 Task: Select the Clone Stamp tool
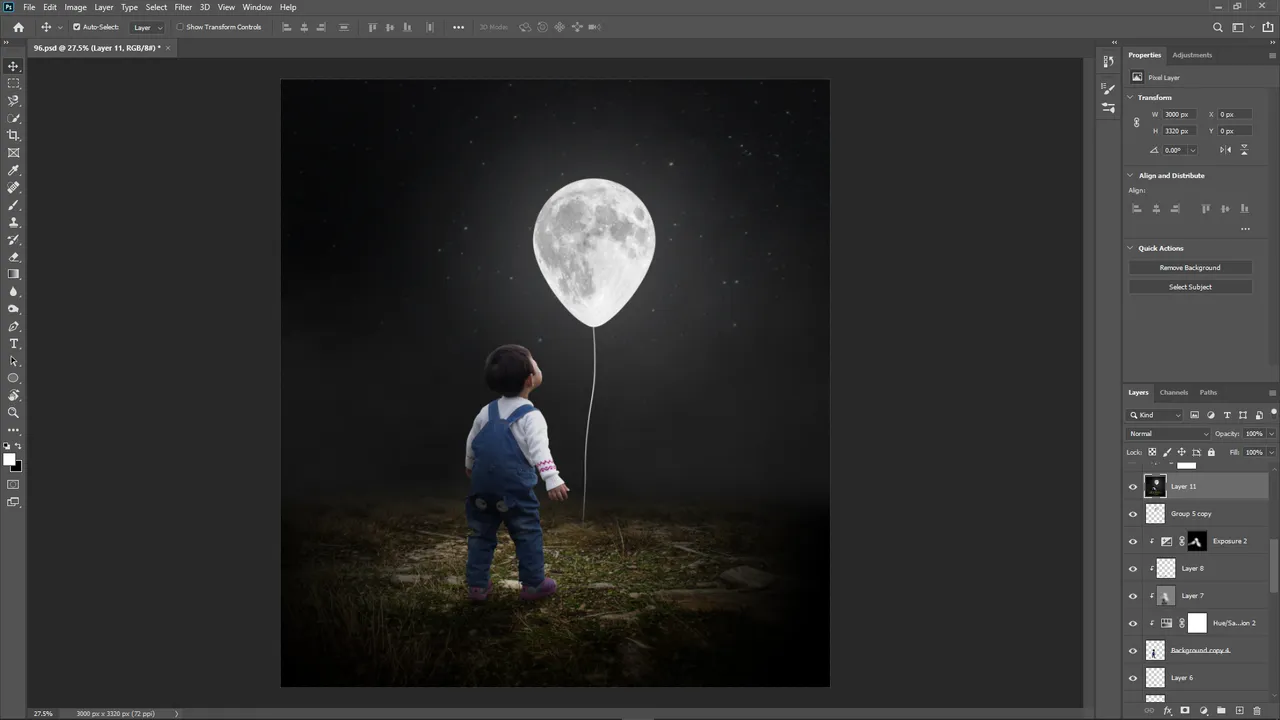[13, 222]
